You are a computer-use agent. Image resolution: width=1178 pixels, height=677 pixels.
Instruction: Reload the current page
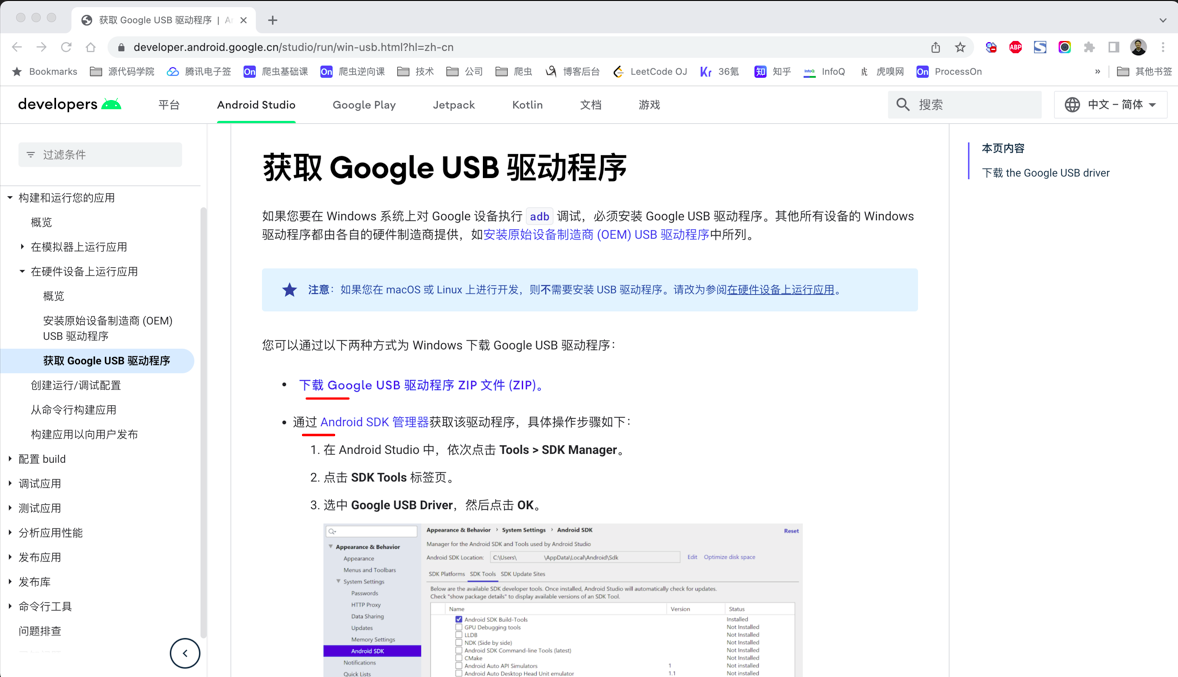(66, 47)
